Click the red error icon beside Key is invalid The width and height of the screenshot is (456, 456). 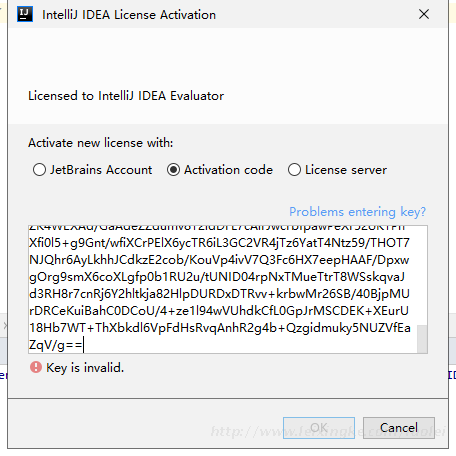36,367
